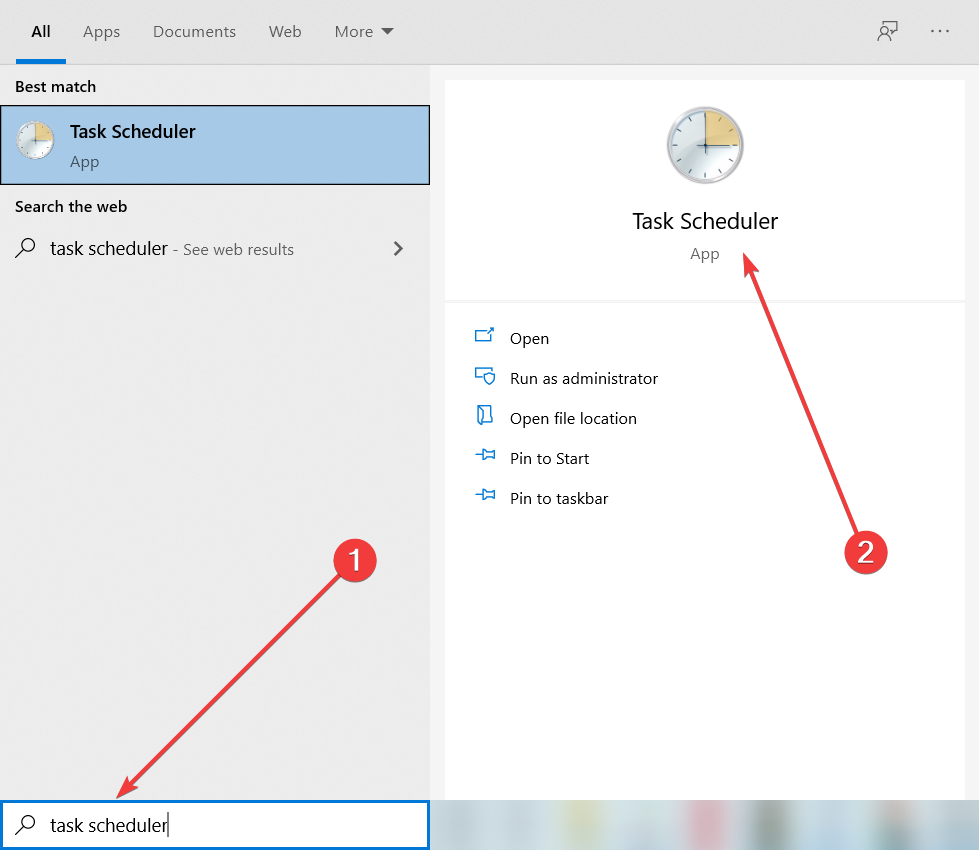
Task: Click Task Scheduler clock icon in results
Action: pyautogui.click(x=35, y=141)
